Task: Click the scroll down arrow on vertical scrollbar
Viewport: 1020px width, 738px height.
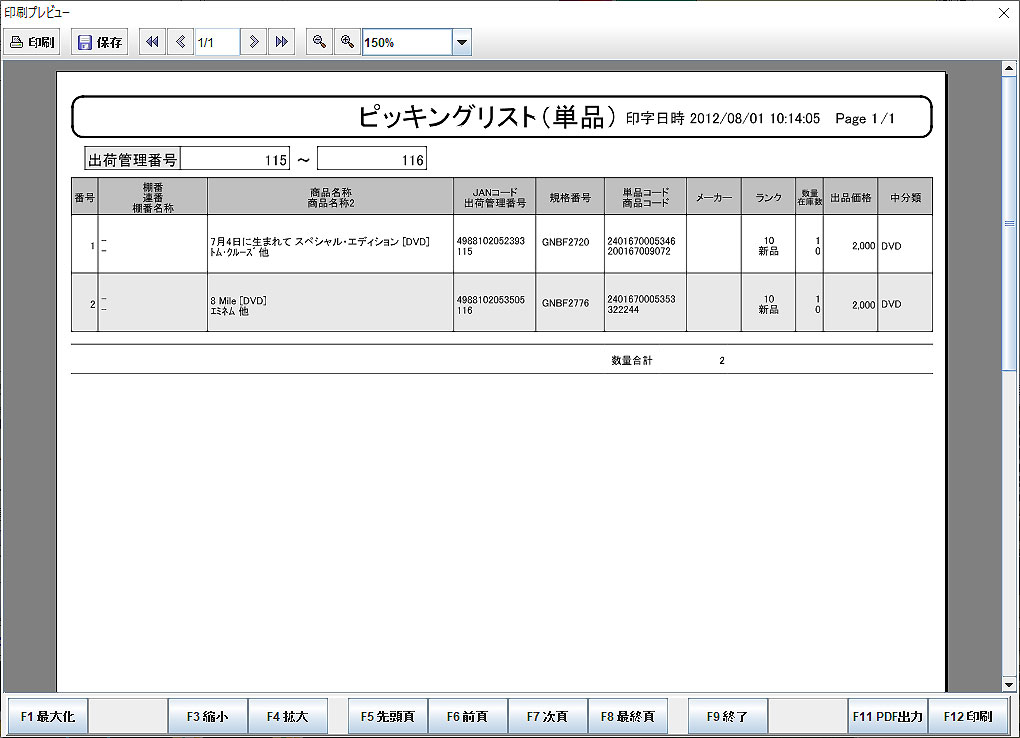Action: coord(1009,684)
